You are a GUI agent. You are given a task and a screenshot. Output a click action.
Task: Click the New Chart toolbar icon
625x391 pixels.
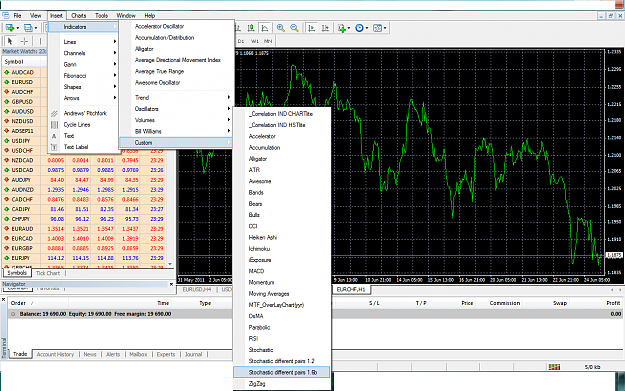point(10,28)
